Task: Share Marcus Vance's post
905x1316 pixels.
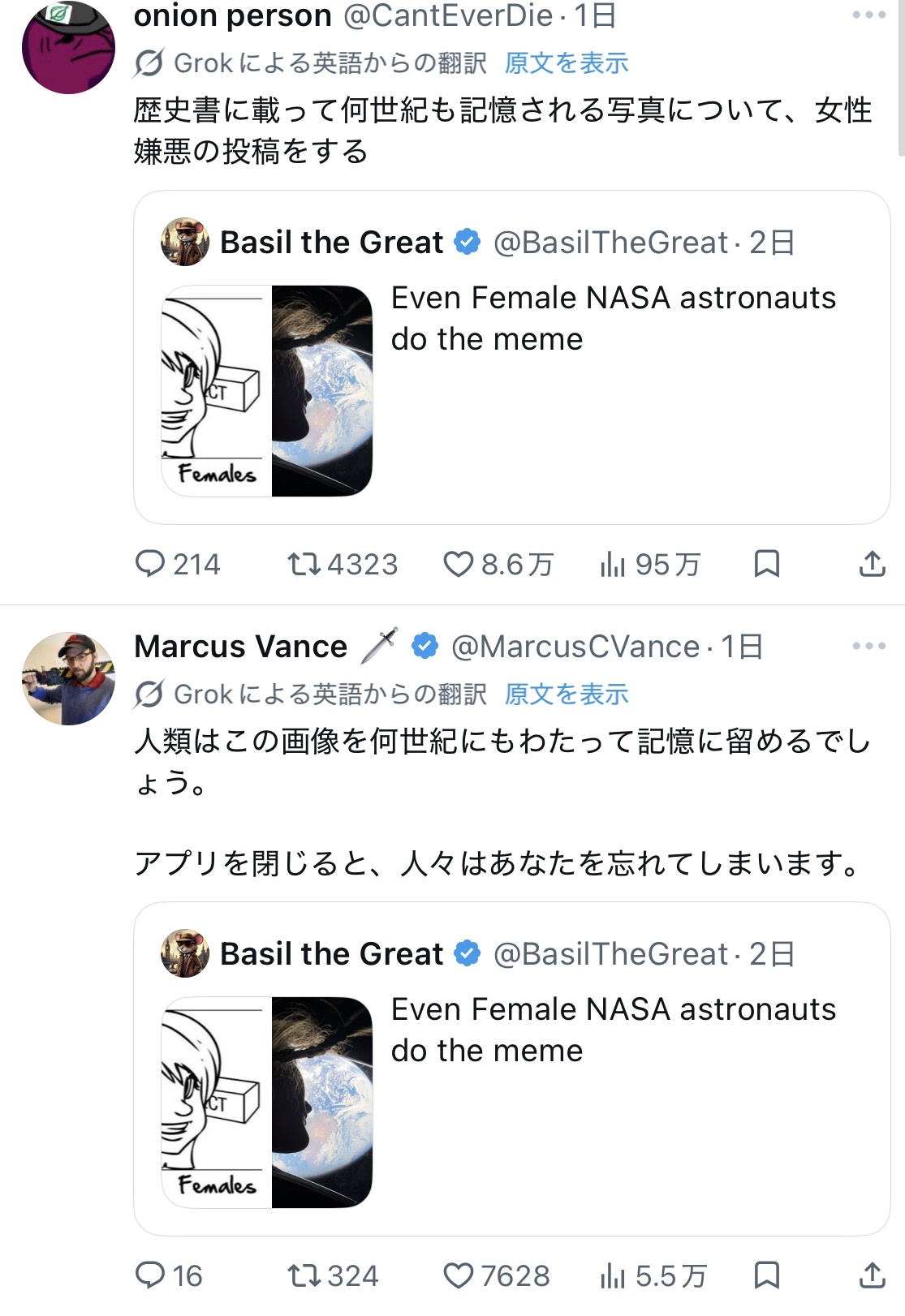Action: [872, 1275]
